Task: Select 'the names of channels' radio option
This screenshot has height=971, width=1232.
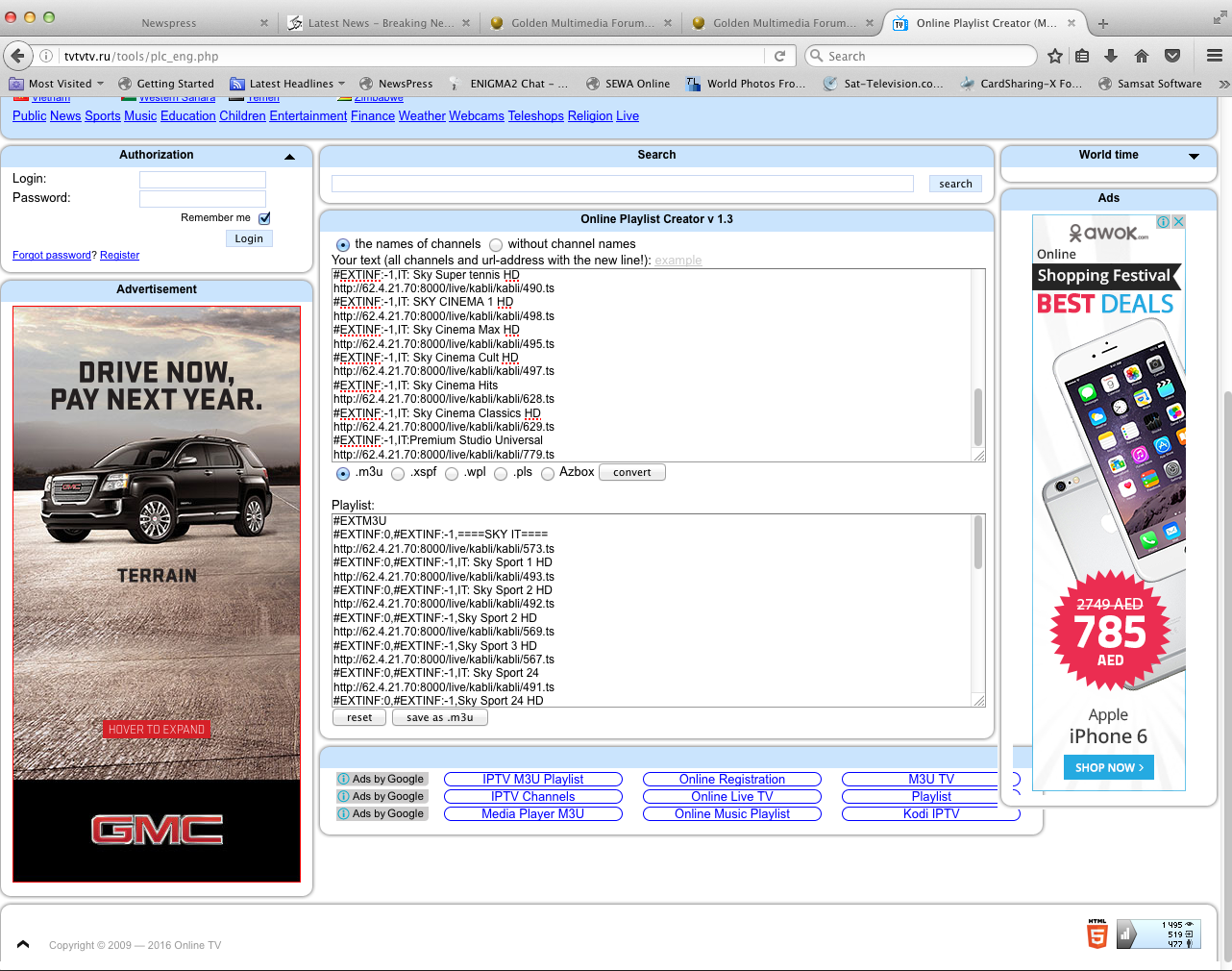Action: (343, 245)
